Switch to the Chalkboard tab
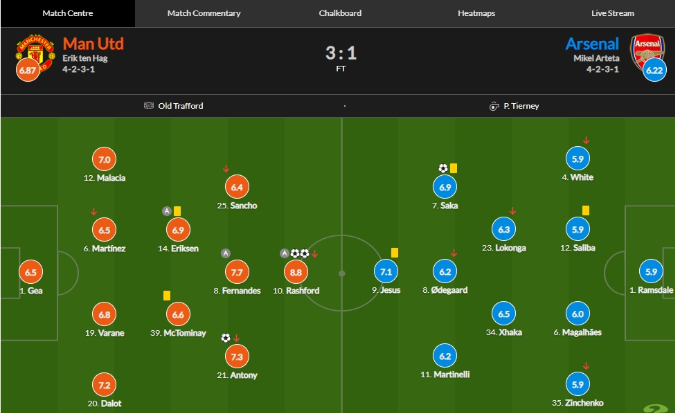The image size is (675, 413). click(x=340, y=13)
